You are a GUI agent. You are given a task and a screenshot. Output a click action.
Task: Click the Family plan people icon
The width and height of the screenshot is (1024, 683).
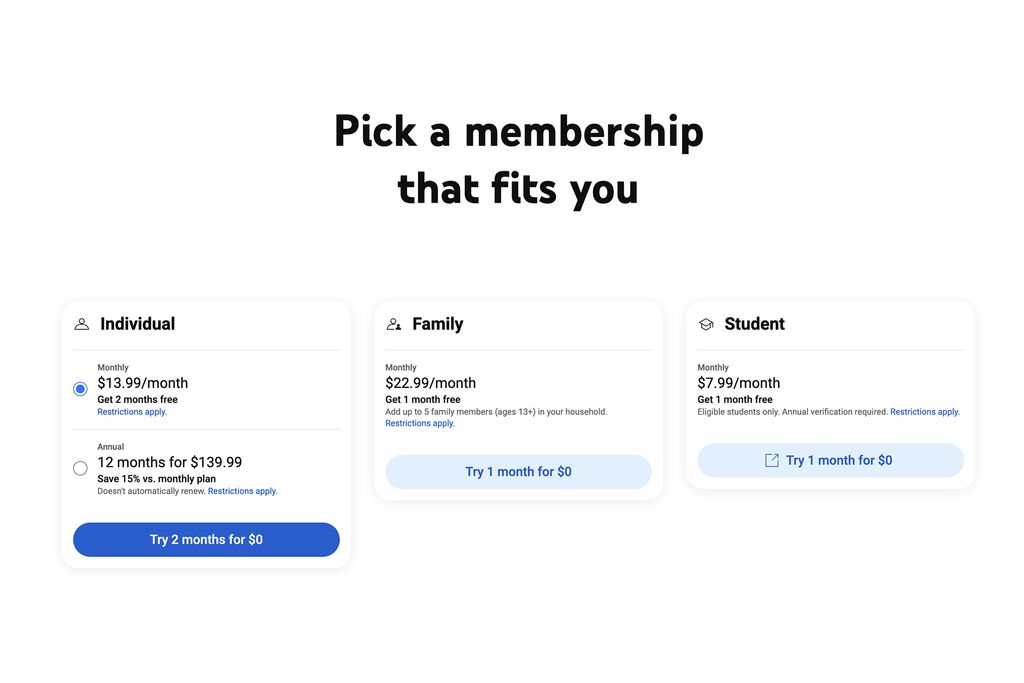[x=394, y=324]
